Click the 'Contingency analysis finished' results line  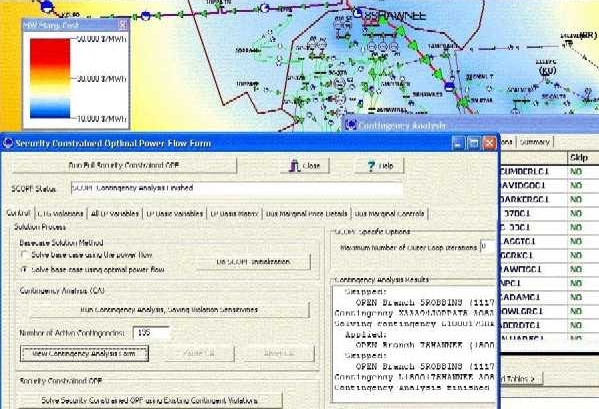[412, 388]
